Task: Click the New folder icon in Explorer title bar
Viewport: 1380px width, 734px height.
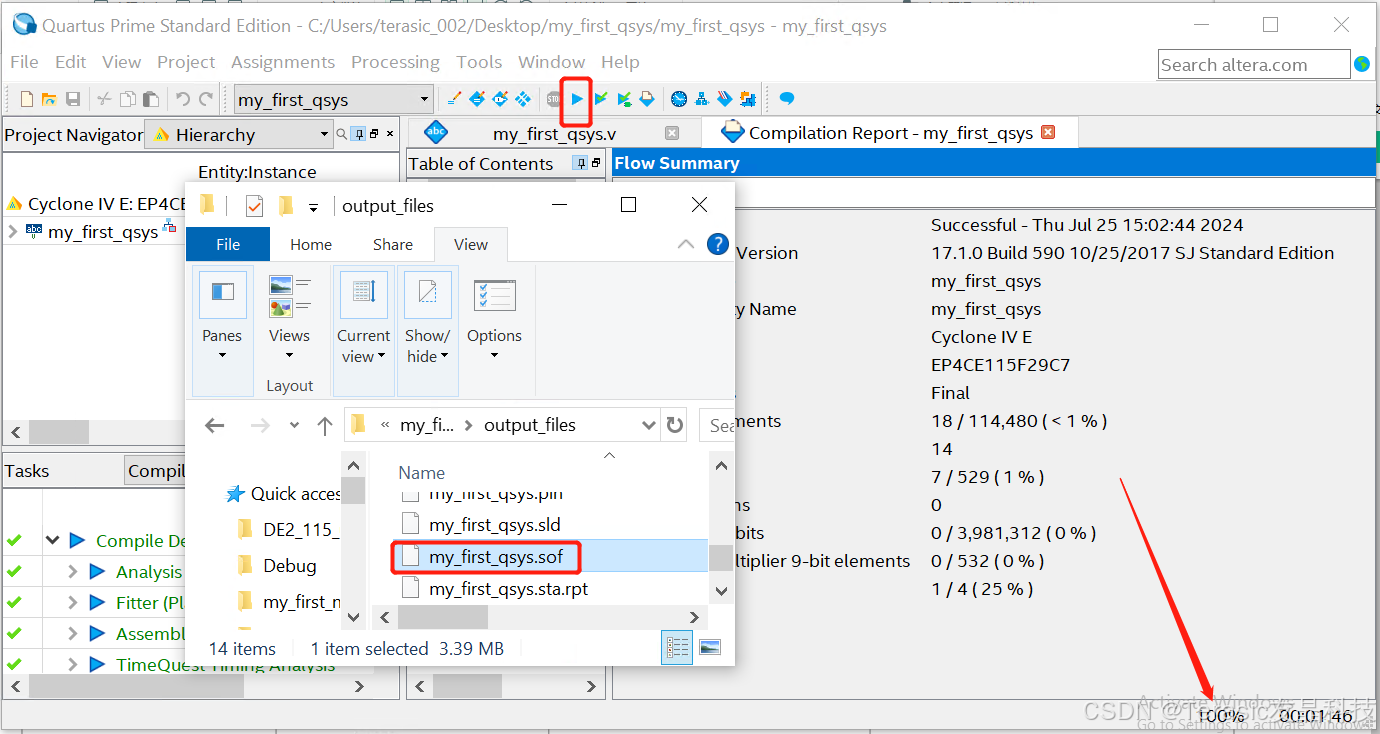Action: tap(286, 206)
